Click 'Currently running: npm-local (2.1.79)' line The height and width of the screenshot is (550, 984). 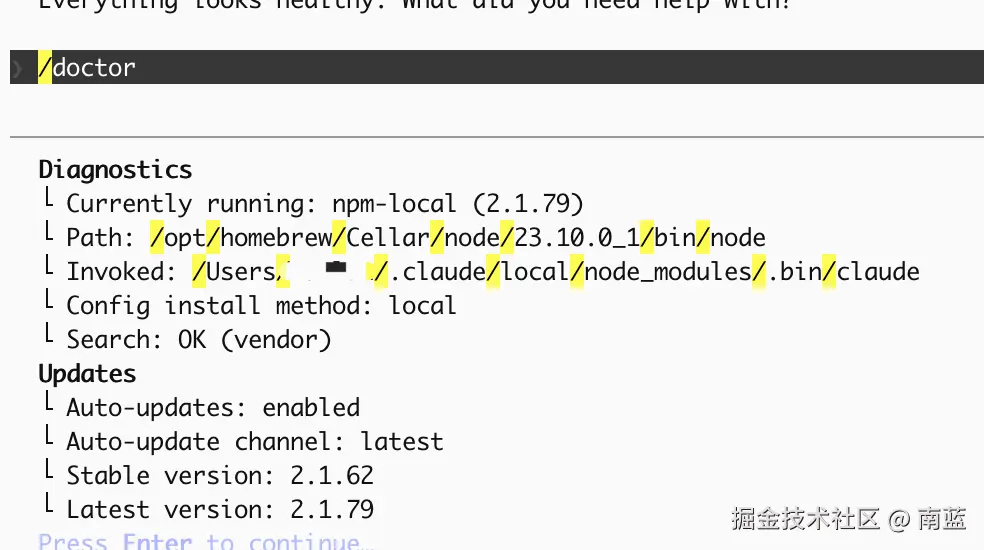point(325,204)
